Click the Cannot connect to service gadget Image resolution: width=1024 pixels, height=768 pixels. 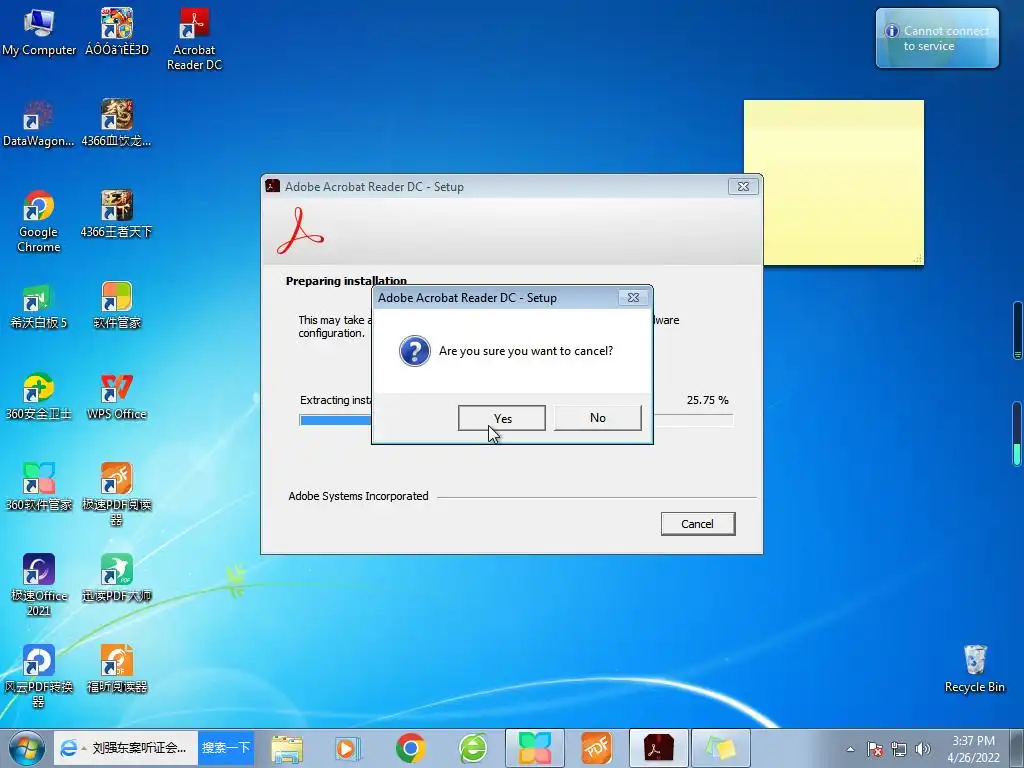tap(937, 38)
